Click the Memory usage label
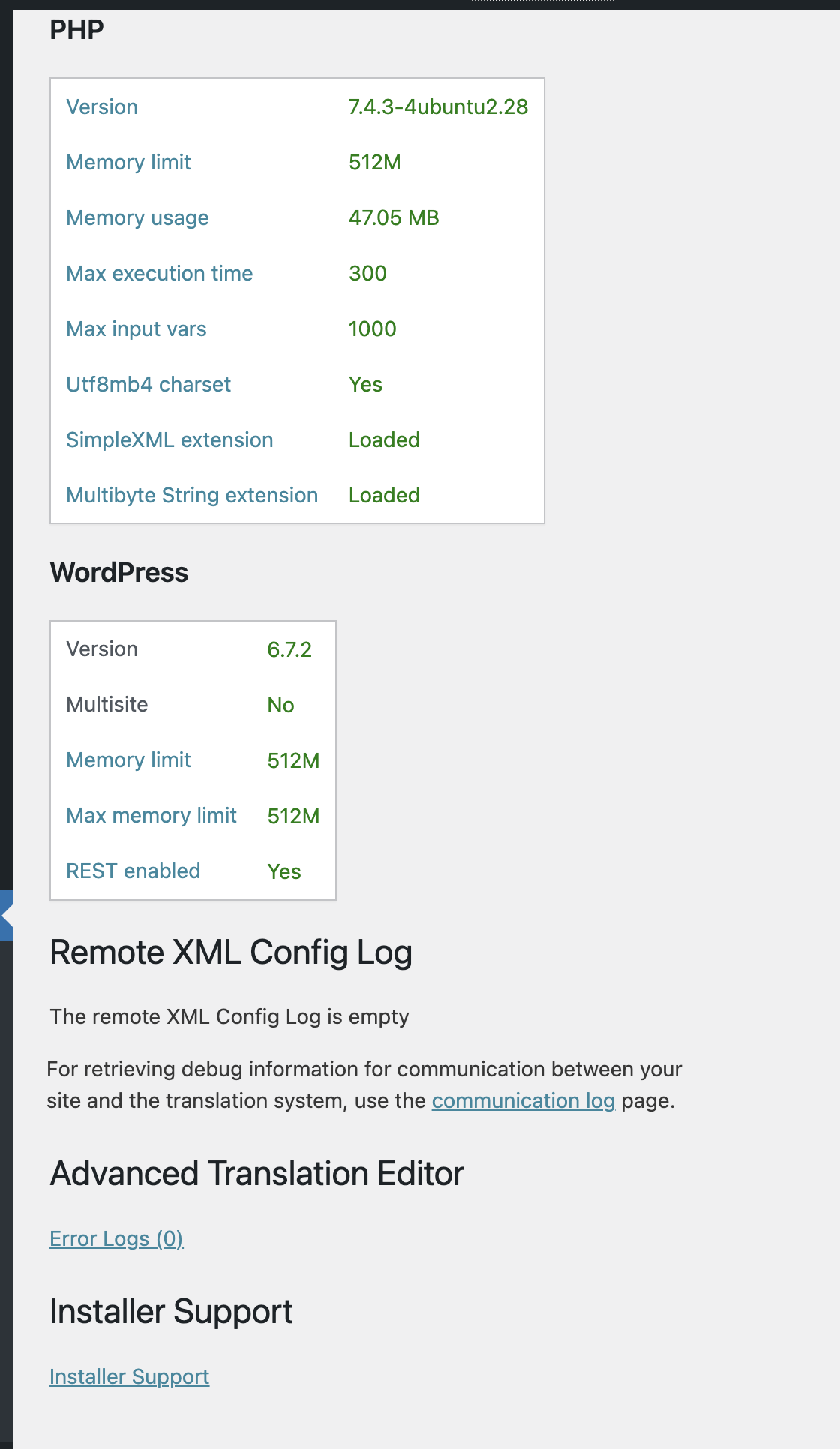The height and width of the screenshot is (1449, 840). (137, 217)
